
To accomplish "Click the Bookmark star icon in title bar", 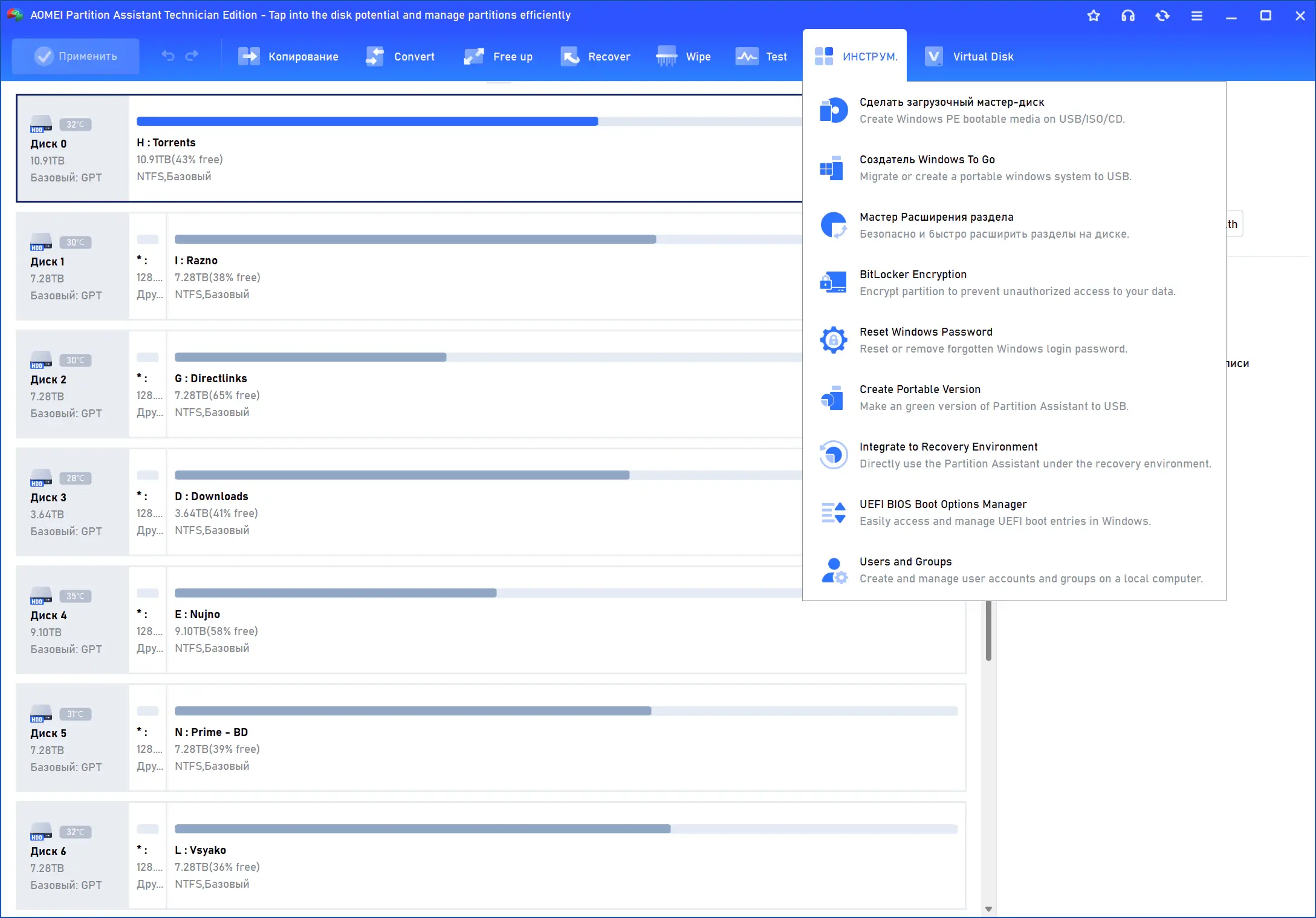I will pos(1093,16).
